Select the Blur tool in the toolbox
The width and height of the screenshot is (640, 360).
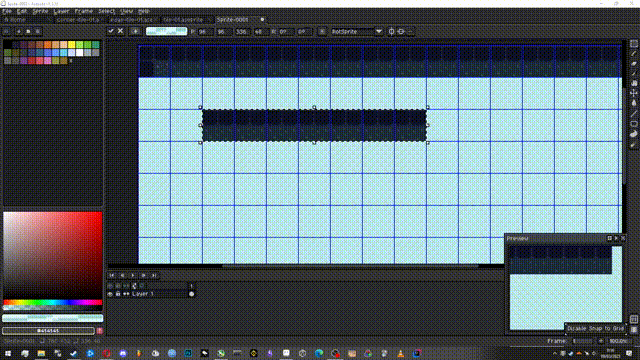click(x=633, y=144)
